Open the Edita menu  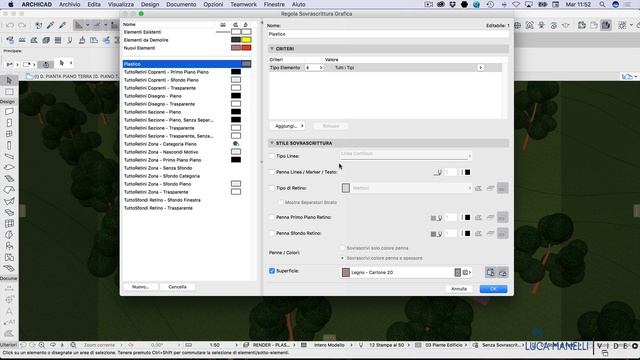(94, 4)
